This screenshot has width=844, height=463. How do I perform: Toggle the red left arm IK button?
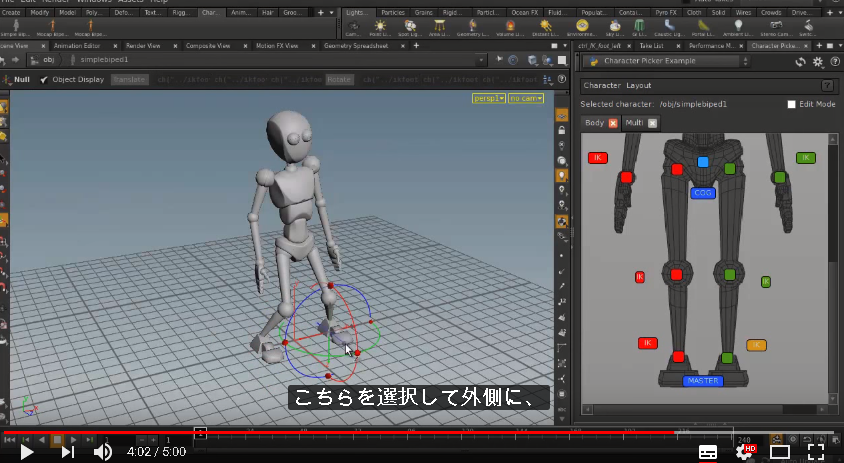click(x=597, y=158)
